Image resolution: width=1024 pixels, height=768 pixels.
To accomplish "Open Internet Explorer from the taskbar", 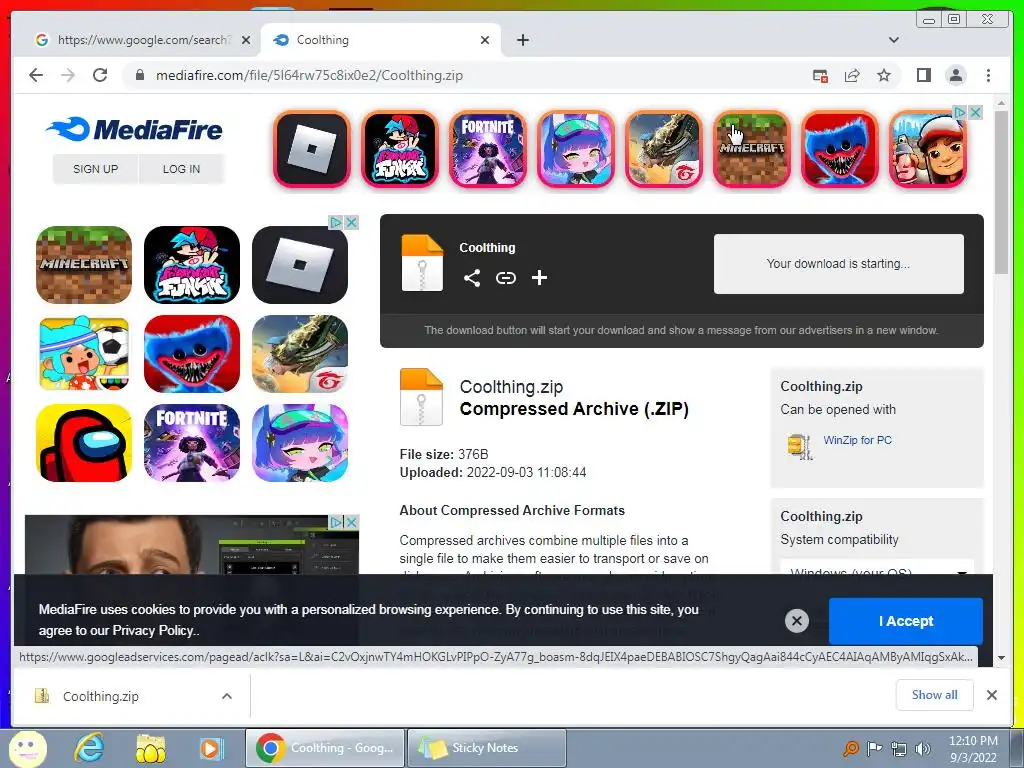I will pyautogui.click(x=89, y=748).
